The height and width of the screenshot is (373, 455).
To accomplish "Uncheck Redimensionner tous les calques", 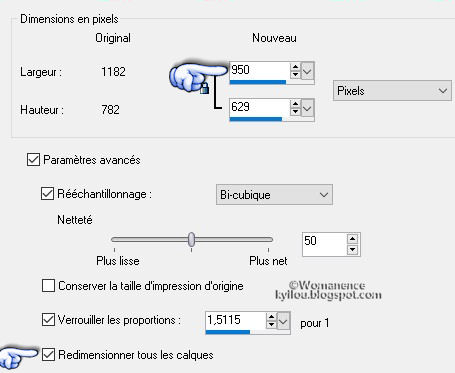I will [48, 355].
